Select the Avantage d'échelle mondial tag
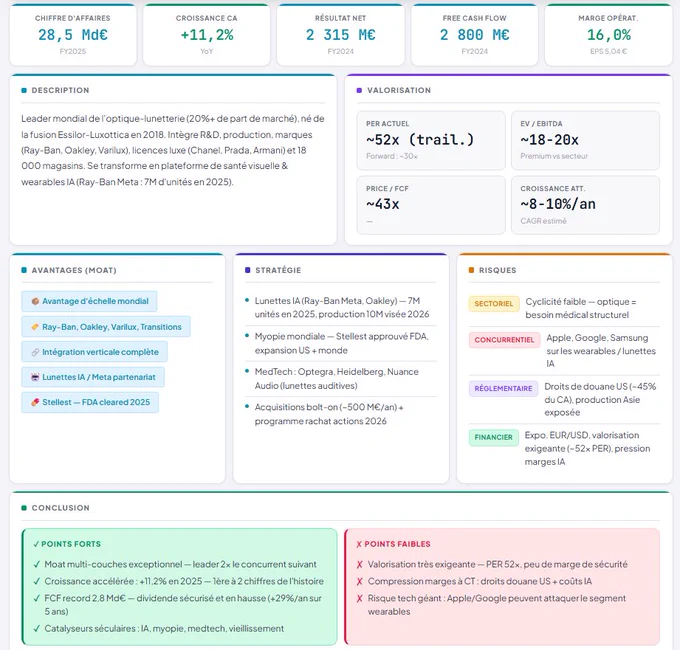The image size is (680, 650). point(89,301)
